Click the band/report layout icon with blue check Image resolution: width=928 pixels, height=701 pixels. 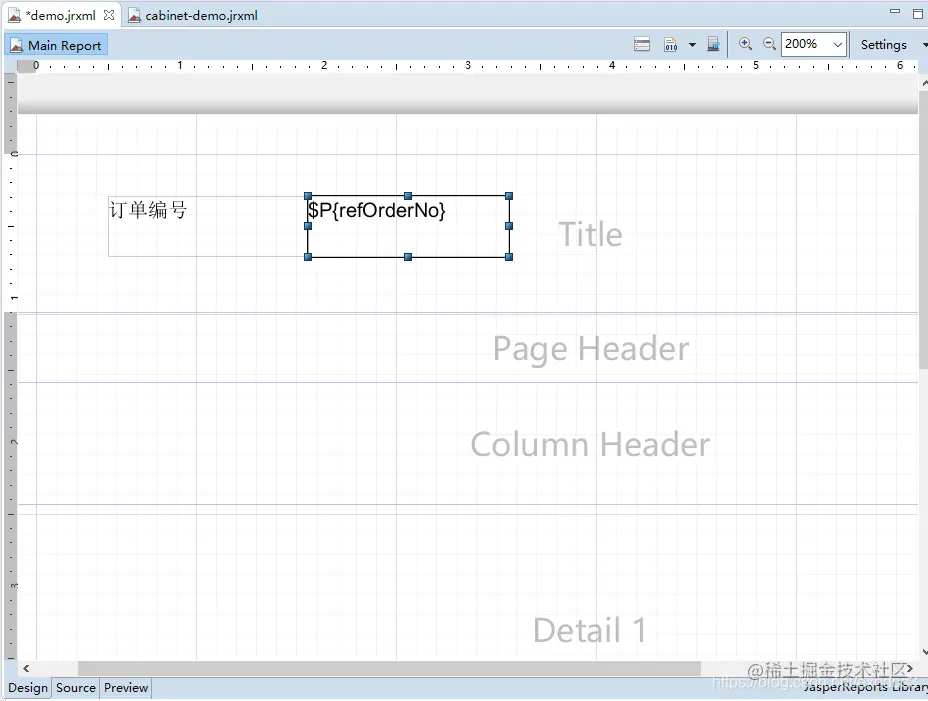[713, 44]
